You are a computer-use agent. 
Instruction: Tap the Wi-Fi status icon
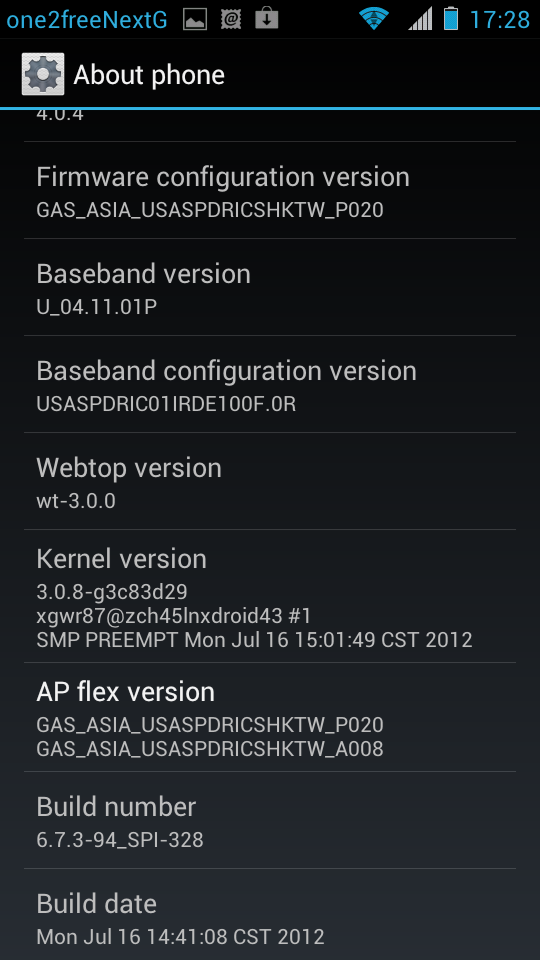[374, 19]
